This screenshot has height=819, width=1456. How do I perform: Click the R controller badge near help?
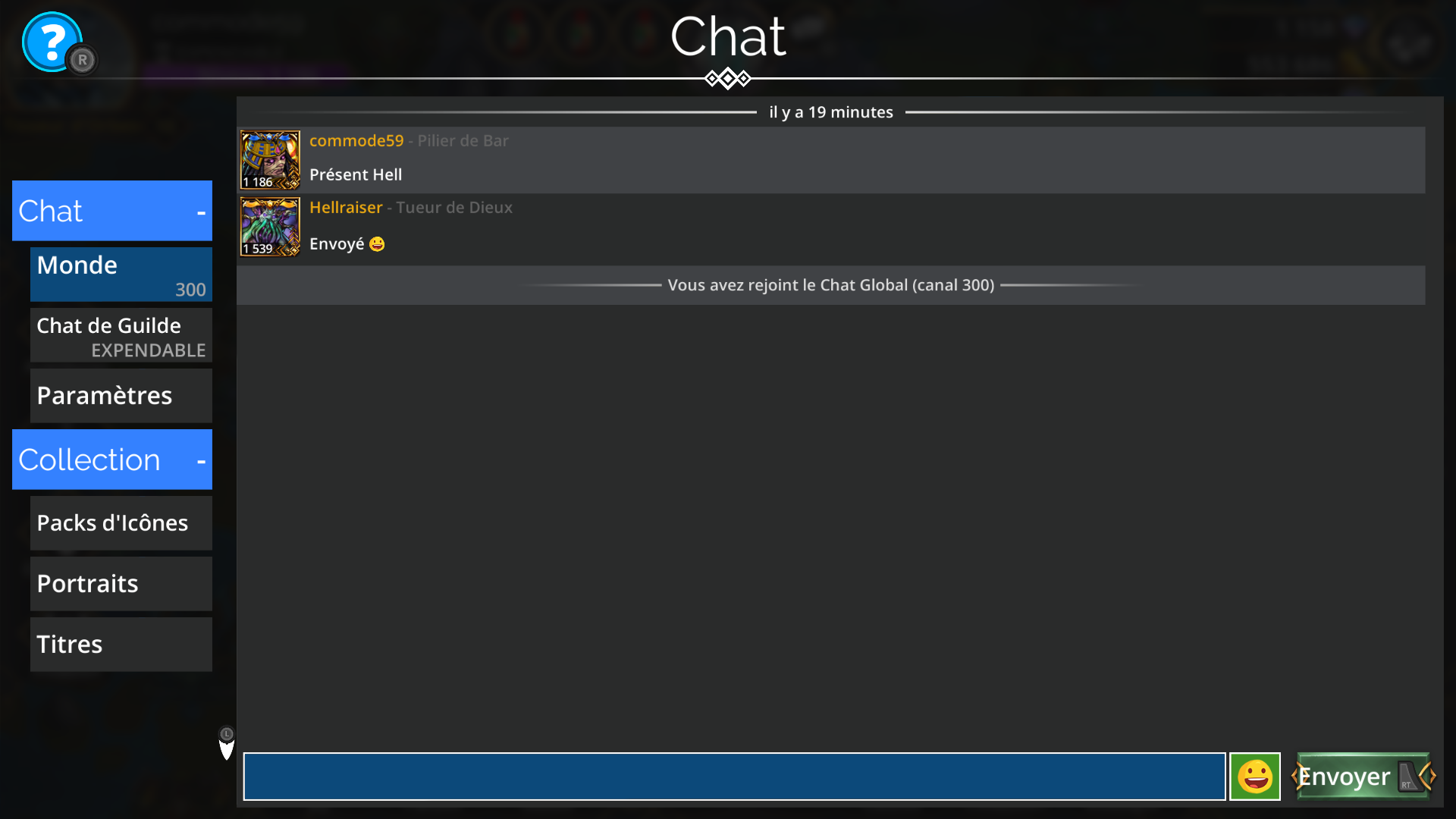pos(83,60)
